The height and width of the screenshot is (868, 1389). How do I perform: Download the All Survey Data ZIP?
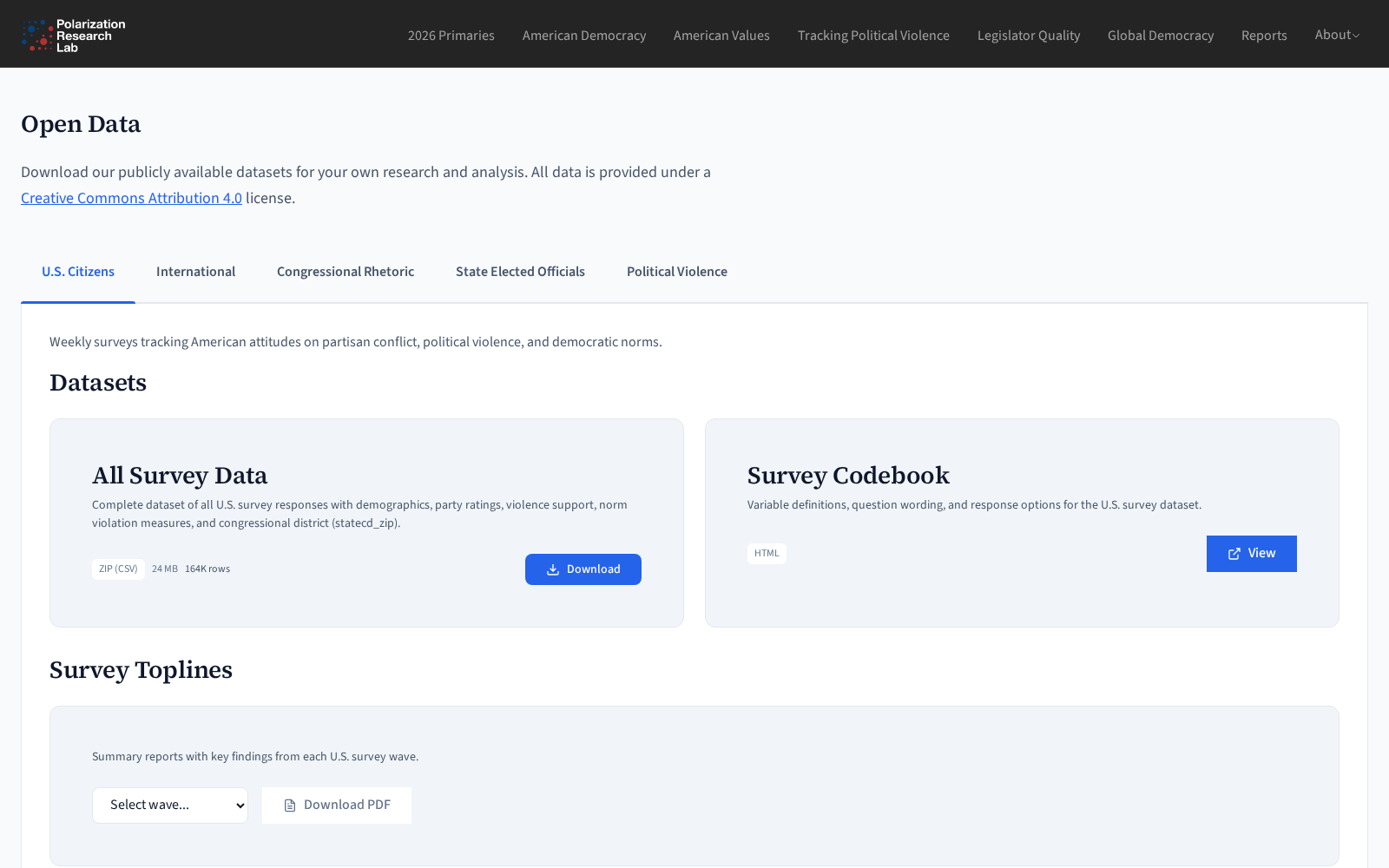click(x=583, y=569)
